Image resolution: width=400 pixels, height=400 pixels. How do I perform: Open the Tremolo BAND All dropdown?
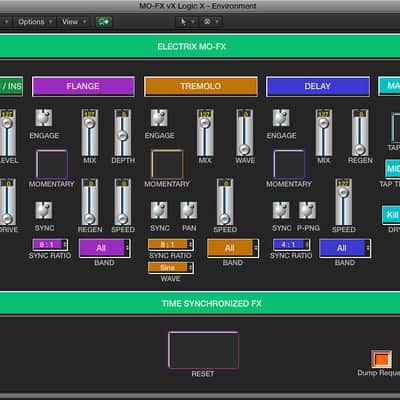233,248
